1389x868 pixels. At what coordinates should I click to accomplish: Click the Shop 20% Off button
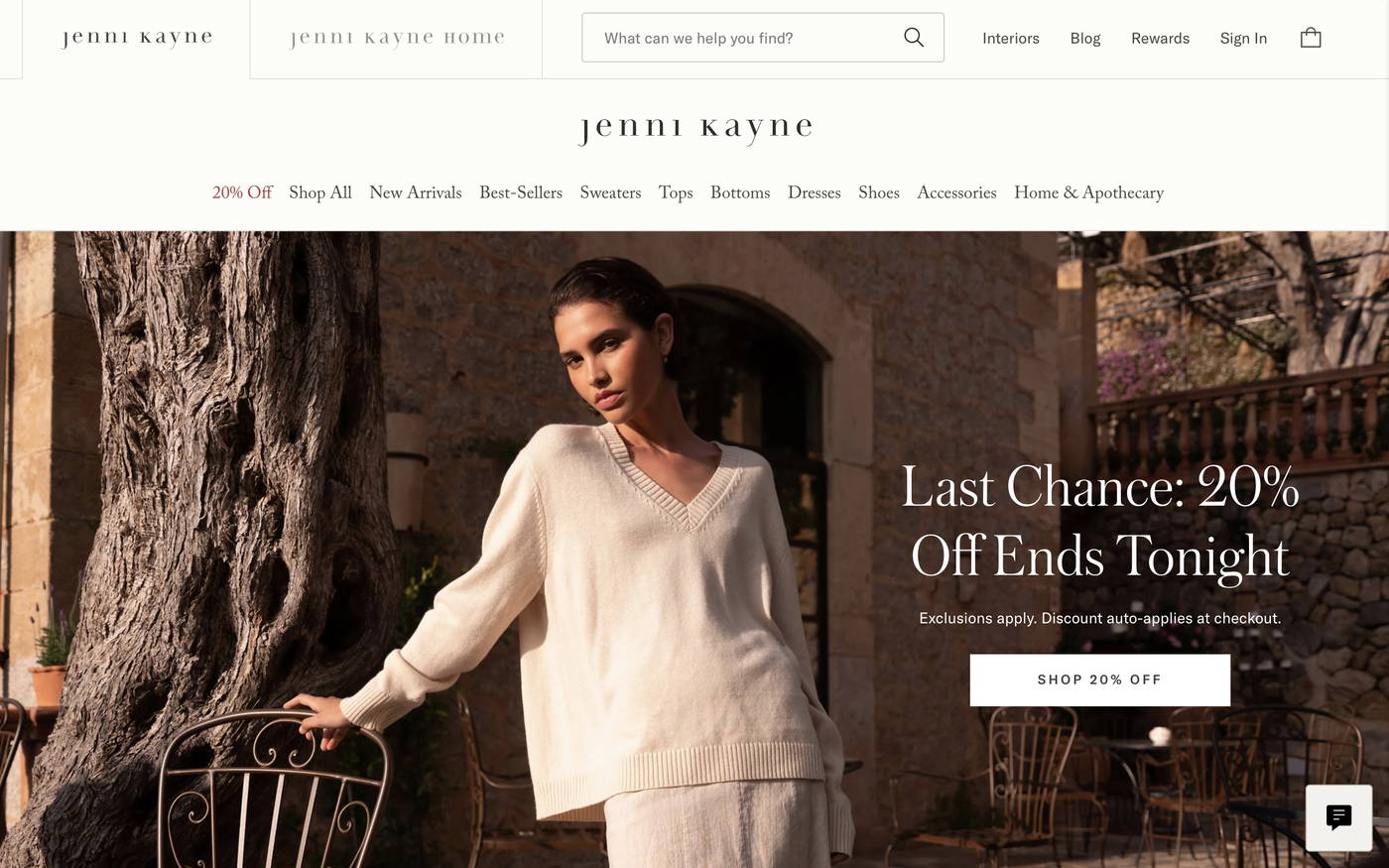click(x=1099, y=680)
